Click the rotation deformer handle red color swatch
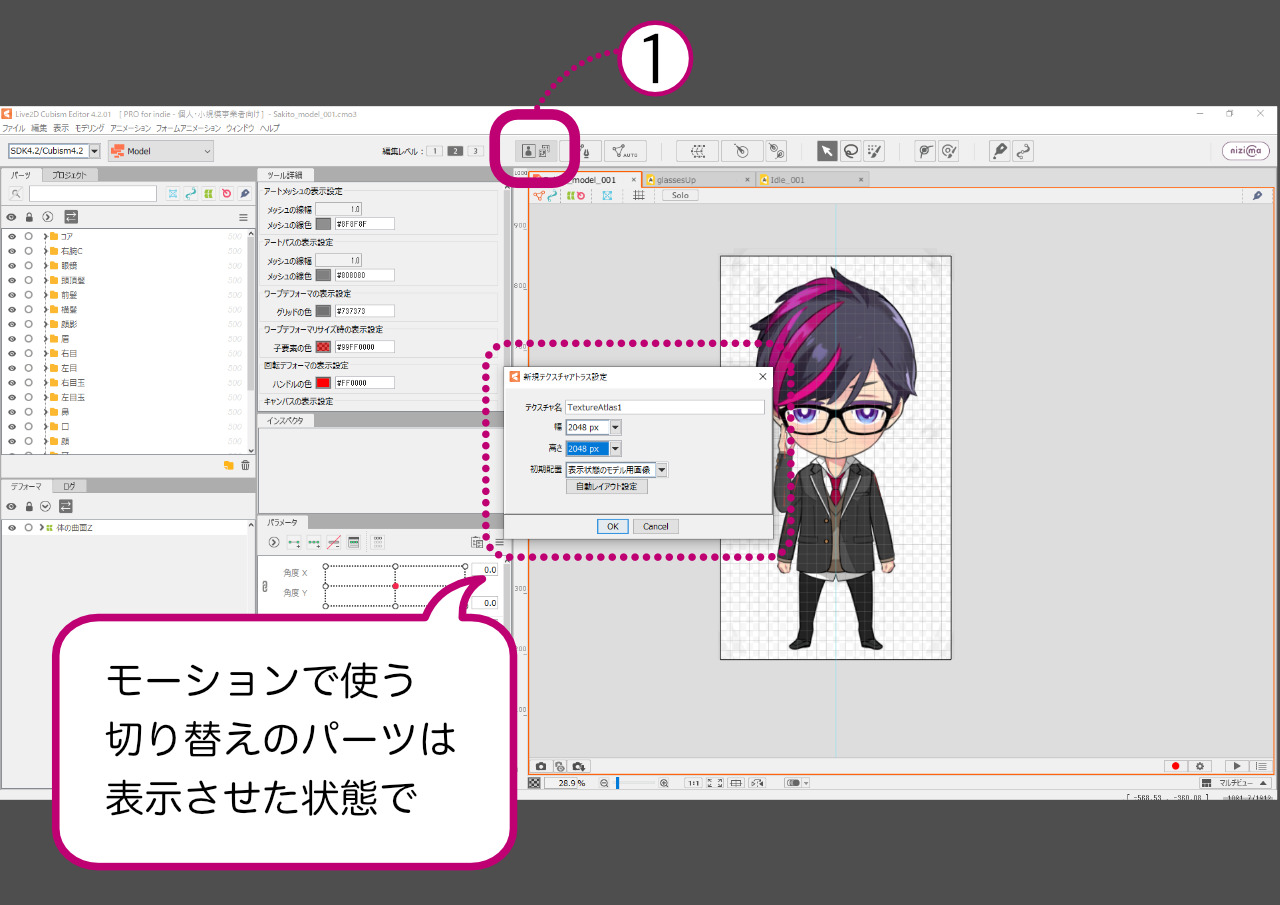The image size is (1280, 905). 324,383
